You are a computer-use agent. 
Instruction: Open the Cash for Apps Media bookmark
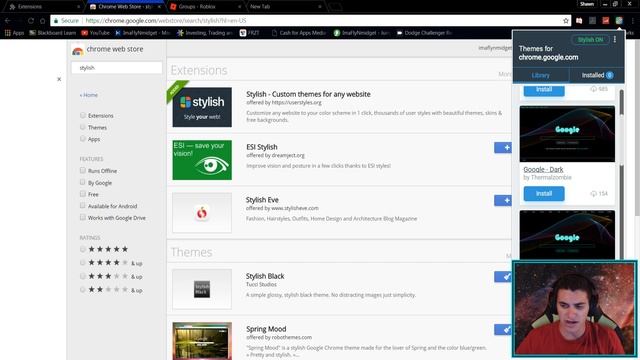click(x=299, y=33)
